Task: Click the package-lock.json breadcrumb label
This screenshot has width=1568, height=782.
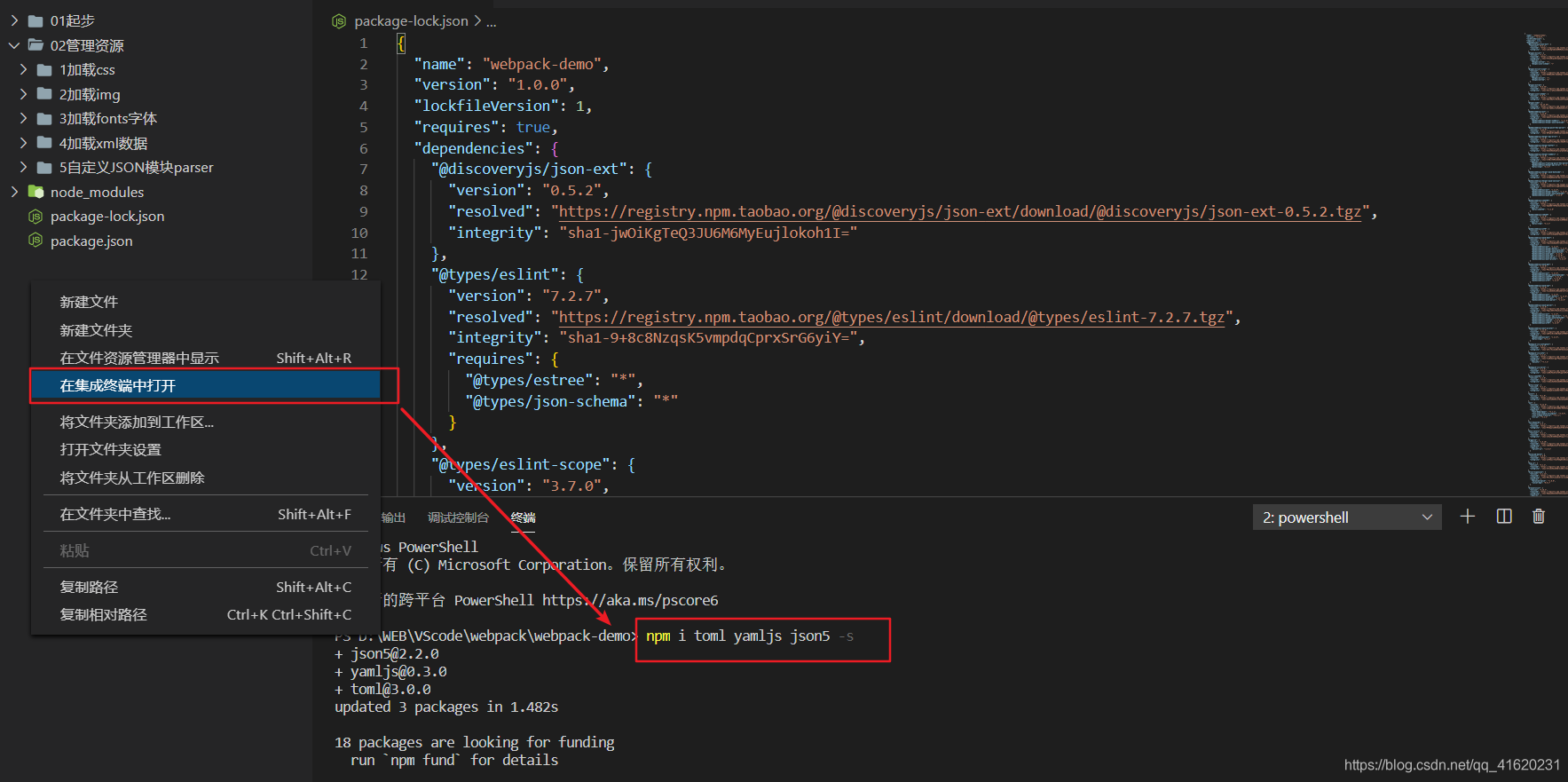Action: [411, 20]
